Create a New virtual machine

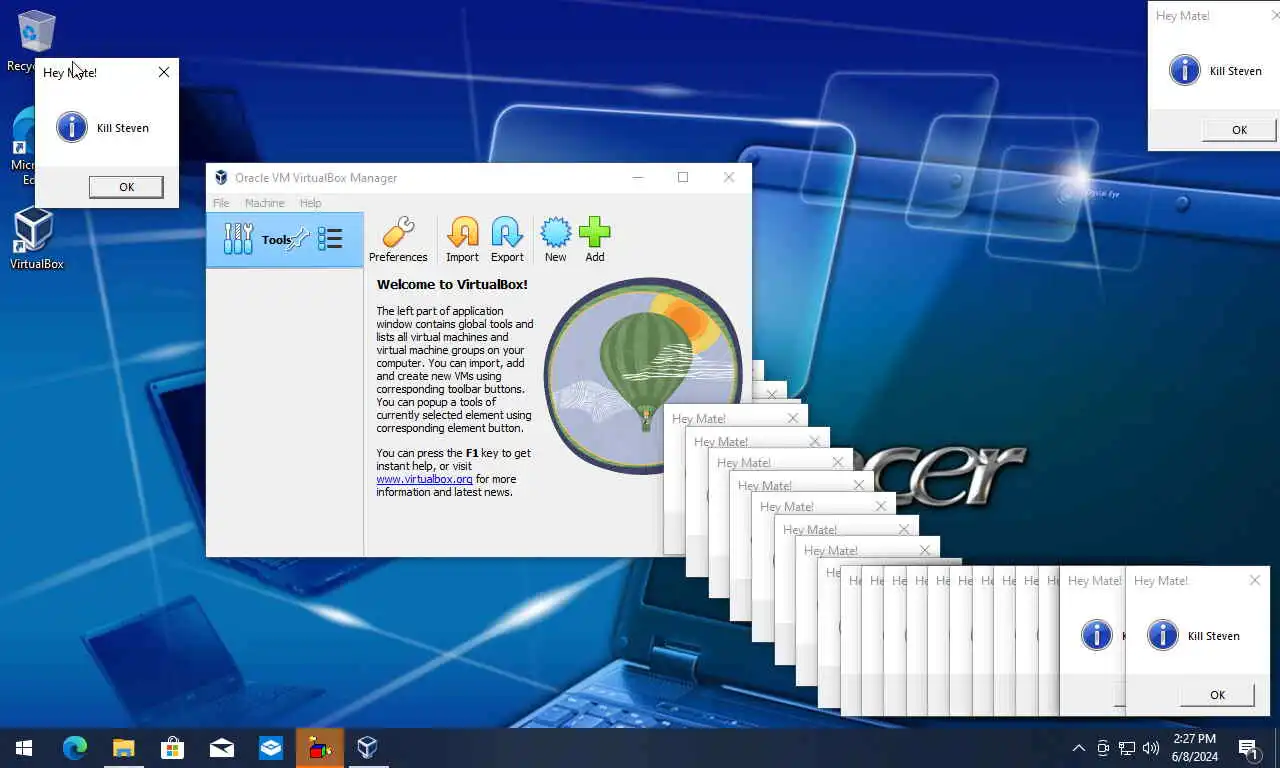click(555, 240)
